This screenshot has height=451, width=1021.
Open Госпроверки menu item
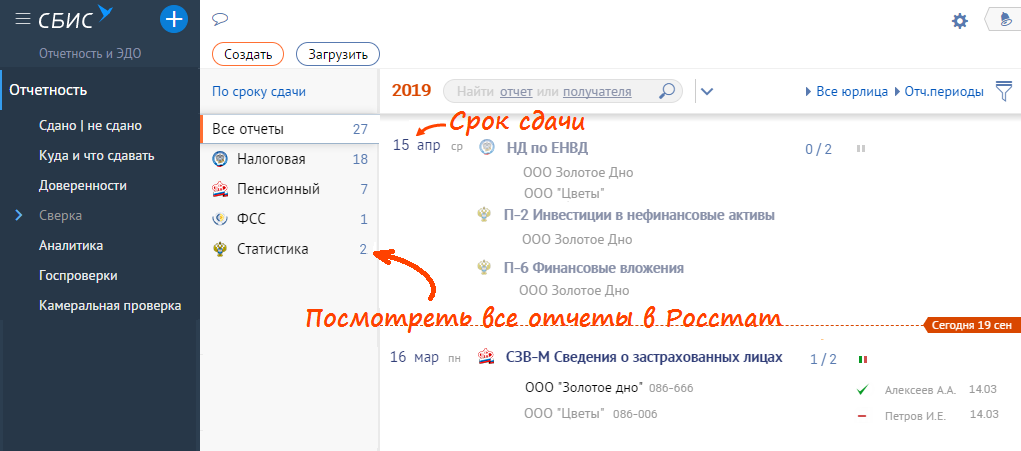coord(78,275)
